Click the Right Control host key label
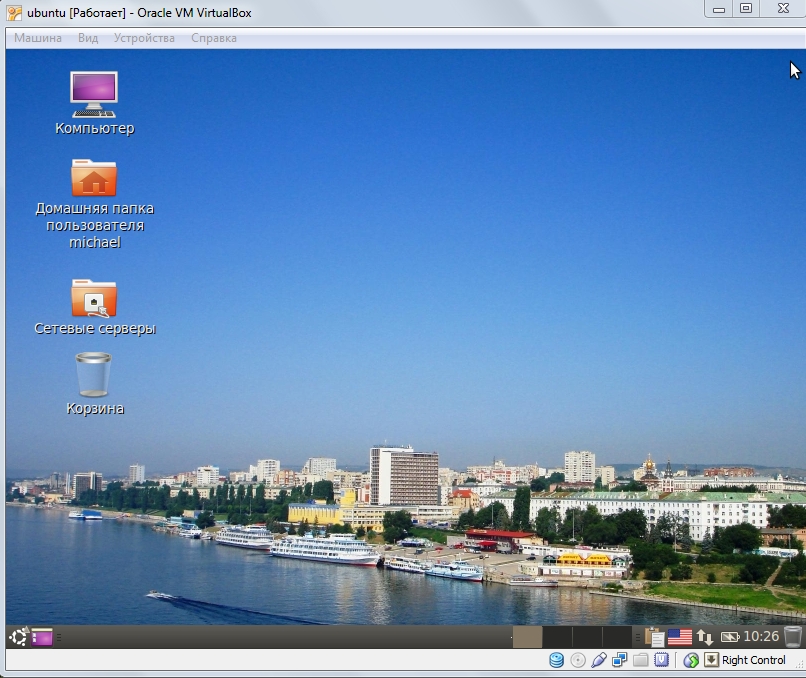This screenshot has width=806, height=678. pyautogui.click(x=754, y=660)
